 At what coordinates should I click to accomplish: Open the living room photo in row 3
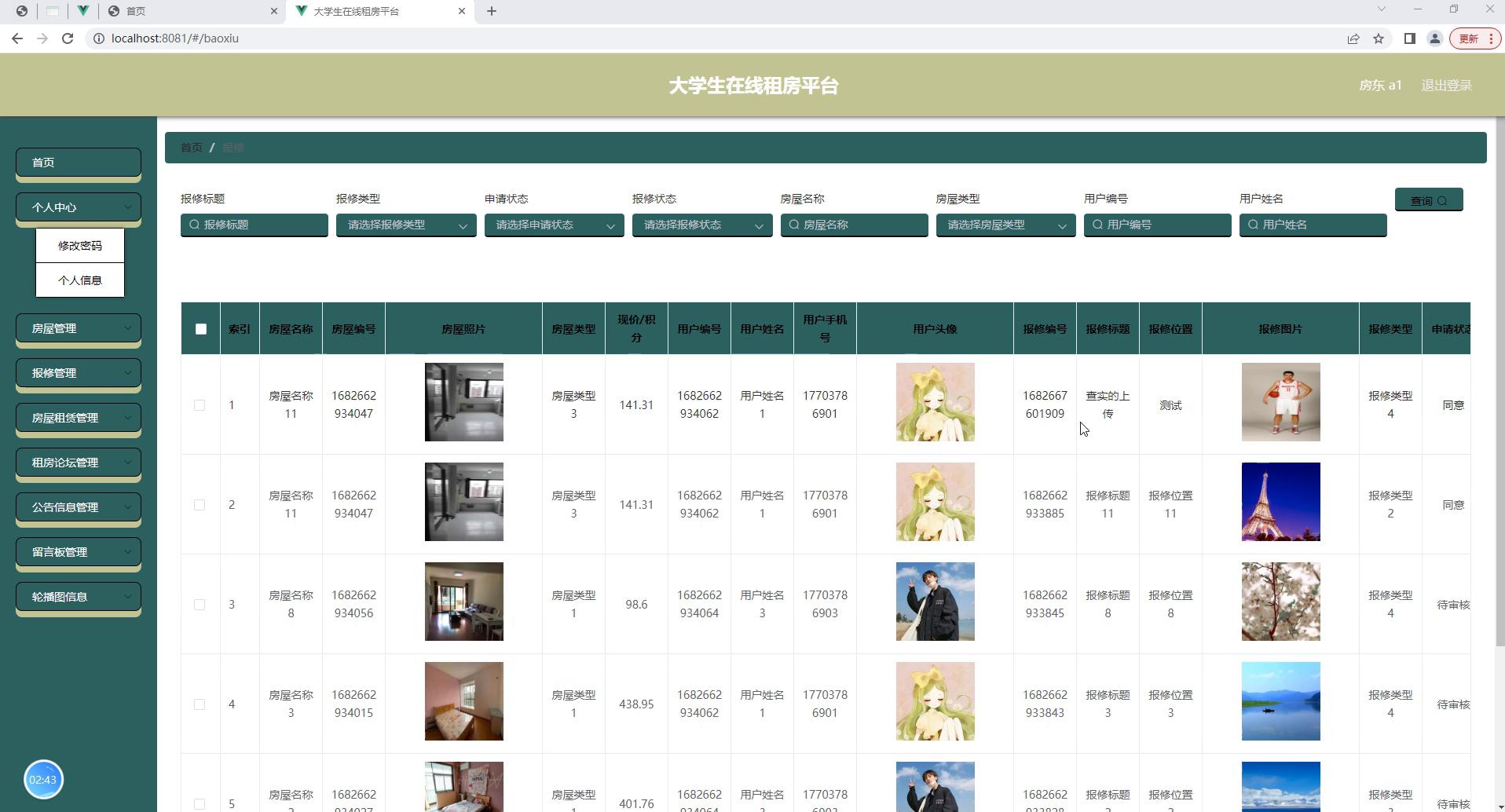464,602
